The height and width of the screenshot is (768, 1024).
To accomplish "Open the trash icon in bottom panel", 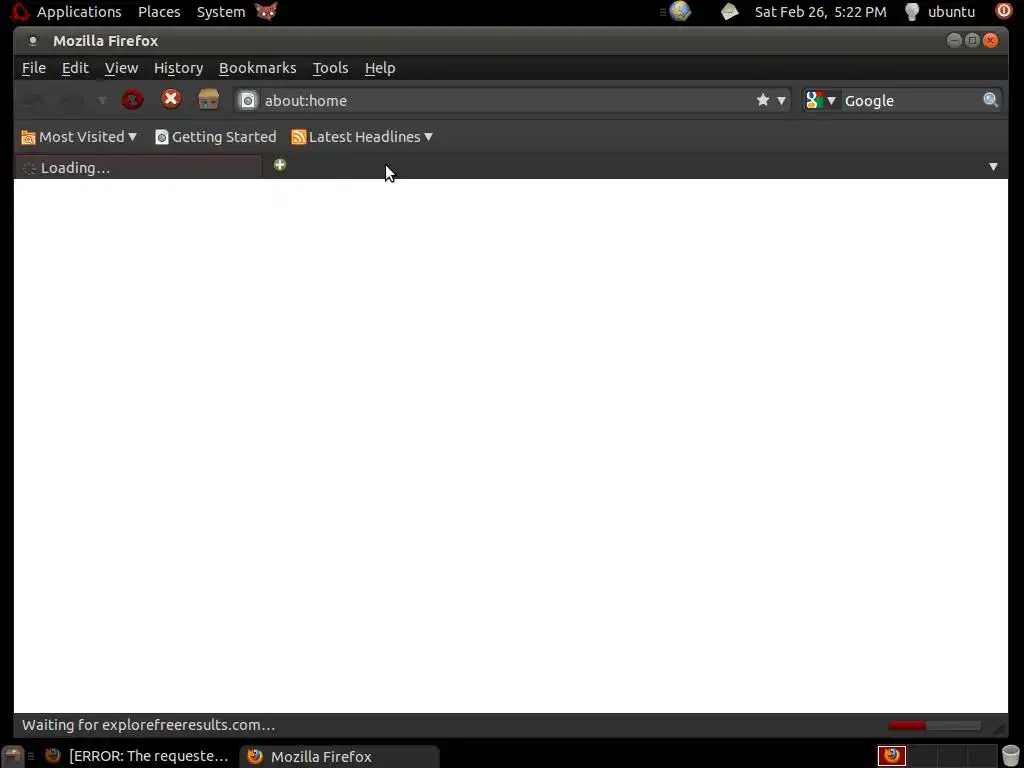I will pyautogui.click(x=1010, y=756).
